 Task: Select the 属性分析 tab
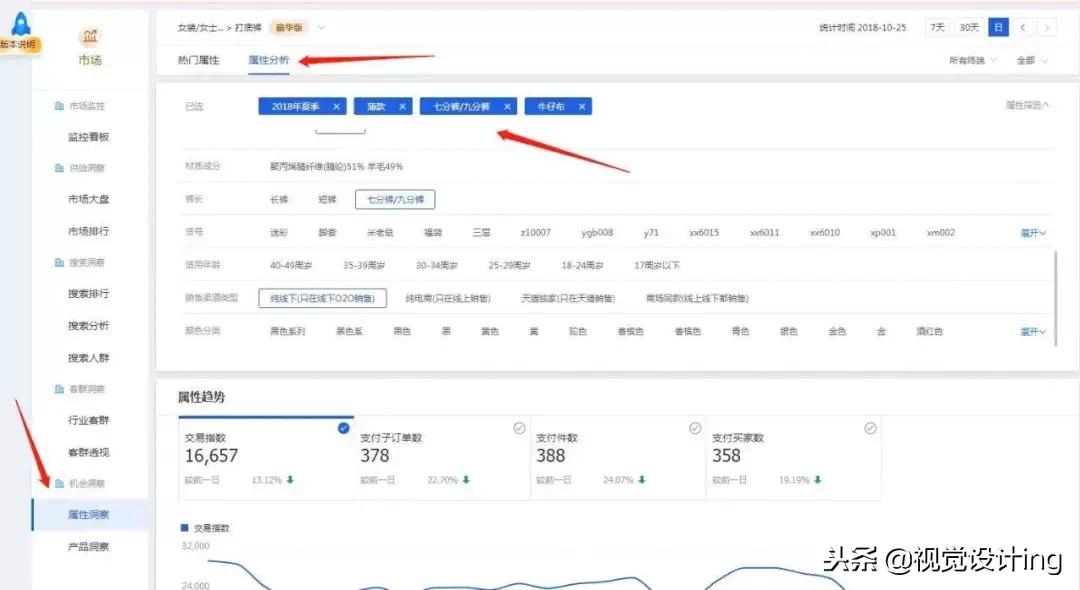(x=268, y=59)
